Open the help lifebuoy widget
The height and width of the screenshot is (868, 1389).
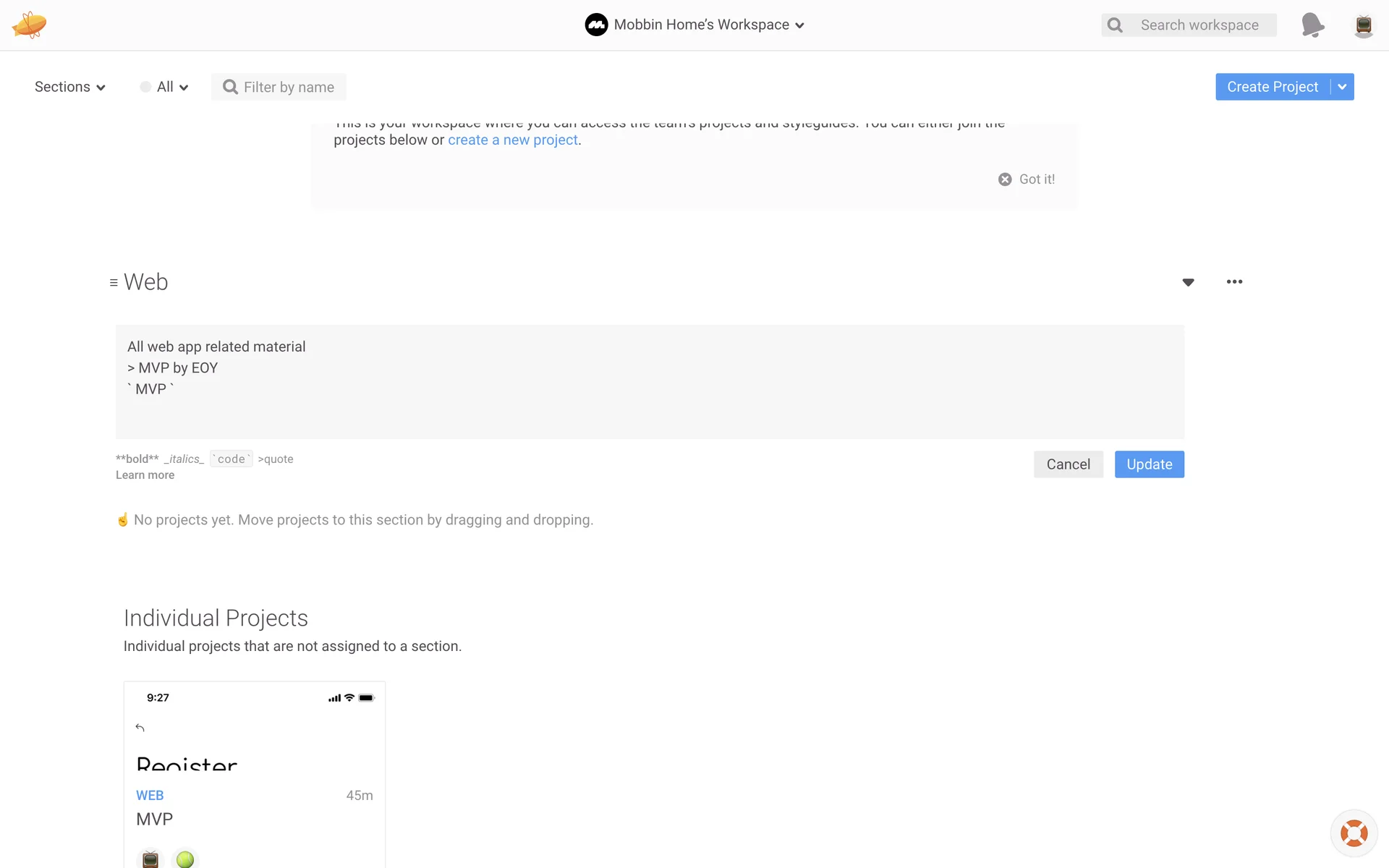[1354, 833]
